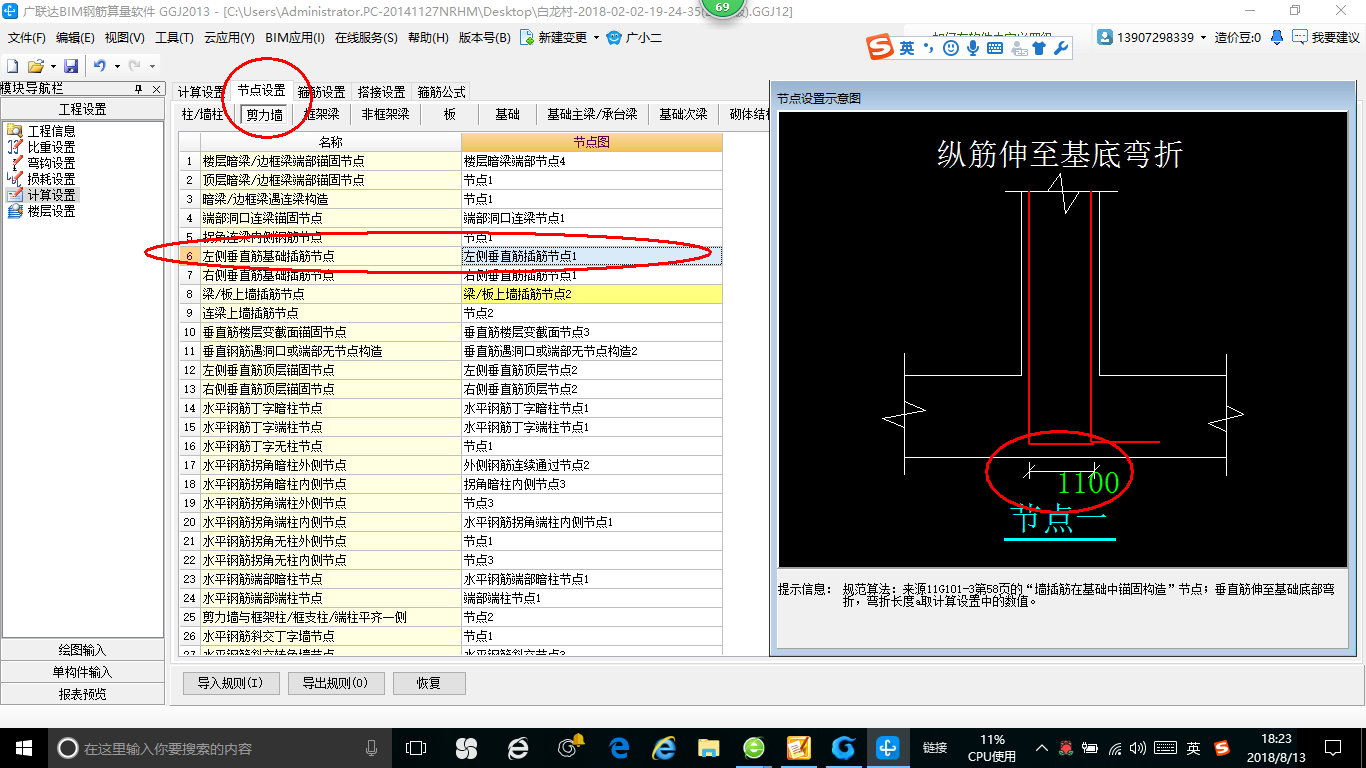Click the green 1100 value in diagram
The width and height of the screenshot is (1366, 768).
click(x=1088, y=483)
